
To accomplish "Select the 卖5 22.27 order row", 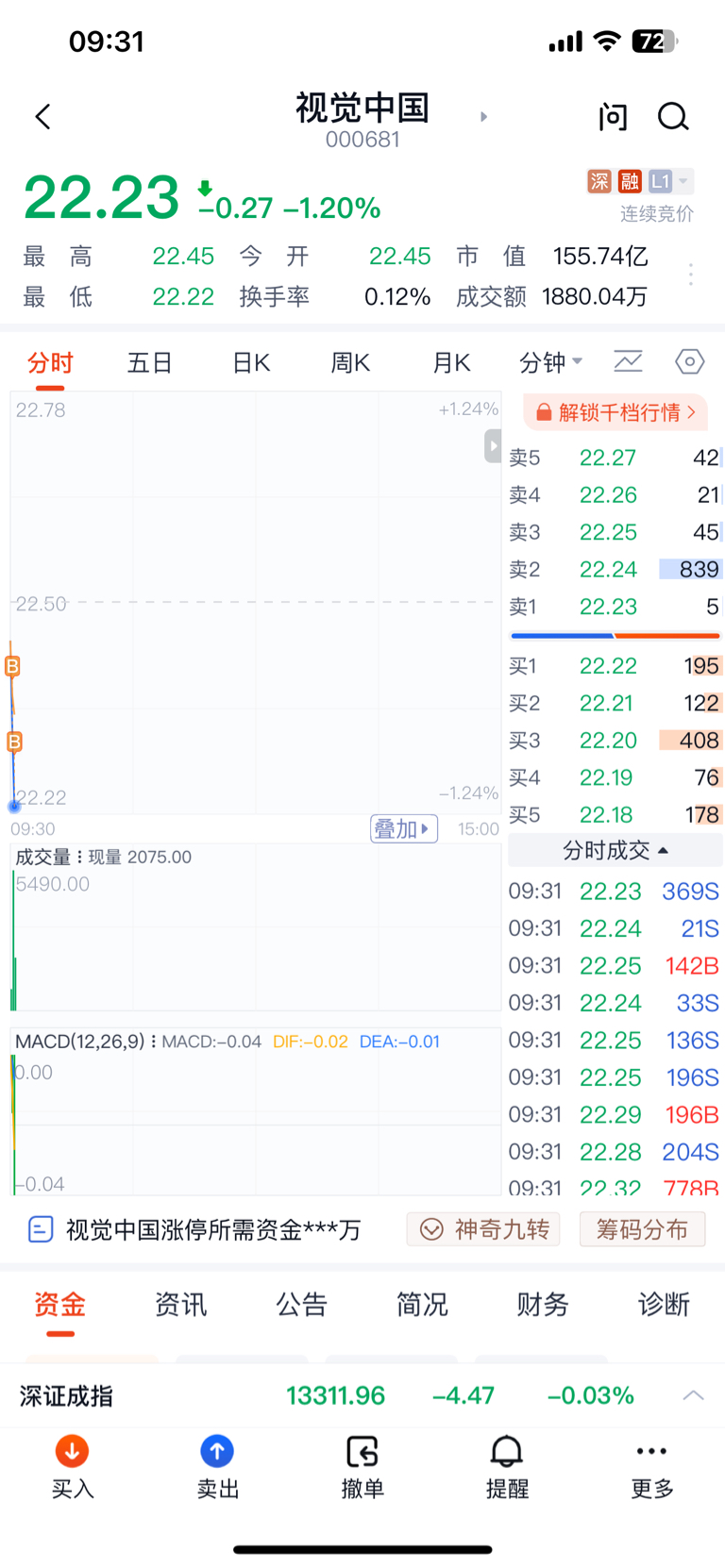I will 615,458.
